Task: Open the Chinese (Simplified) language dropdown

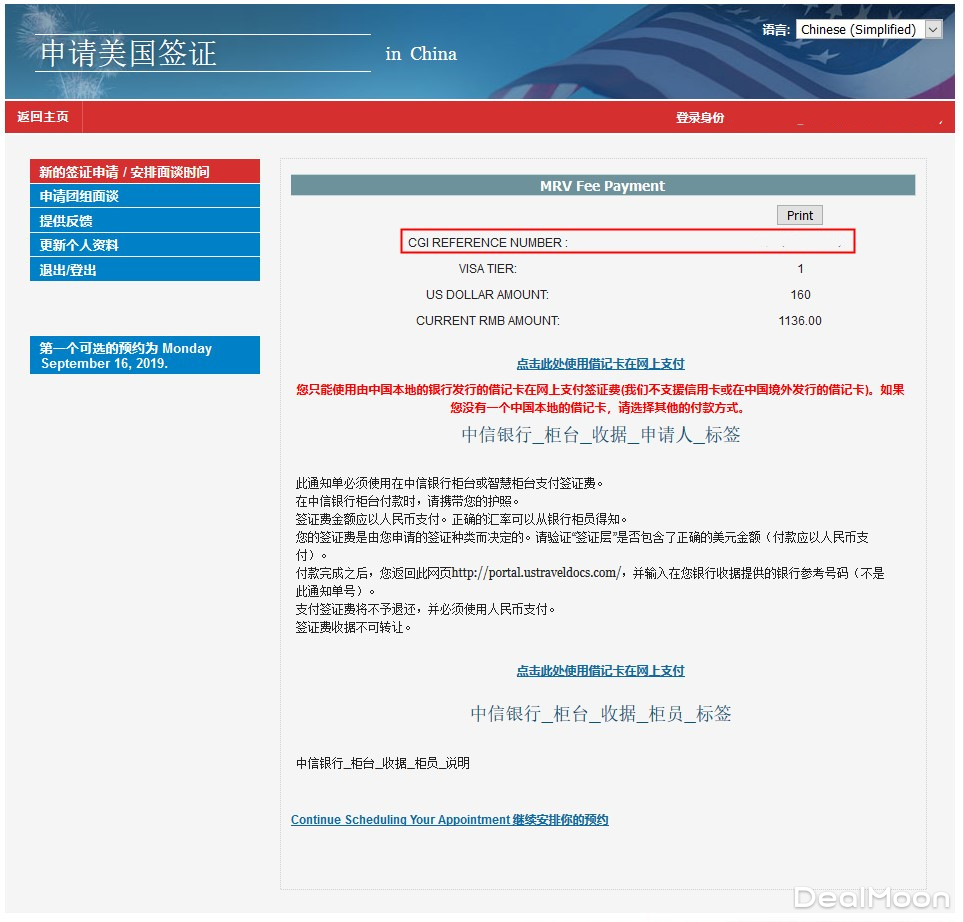Action: (x=868, y=30)
